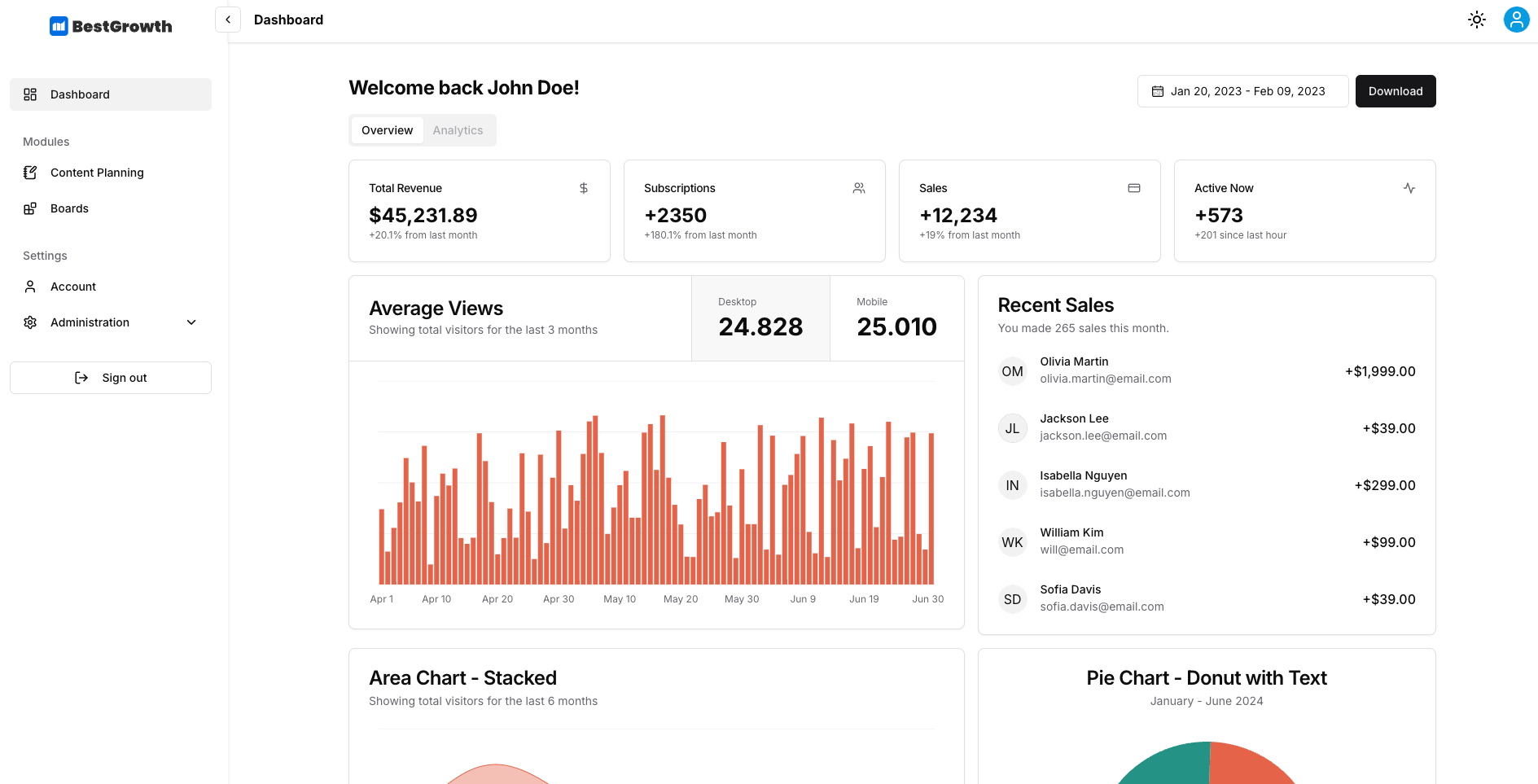The image size is (1538, 784).
Task: Expand the Administration chevron
Action: tap(191, 322)
